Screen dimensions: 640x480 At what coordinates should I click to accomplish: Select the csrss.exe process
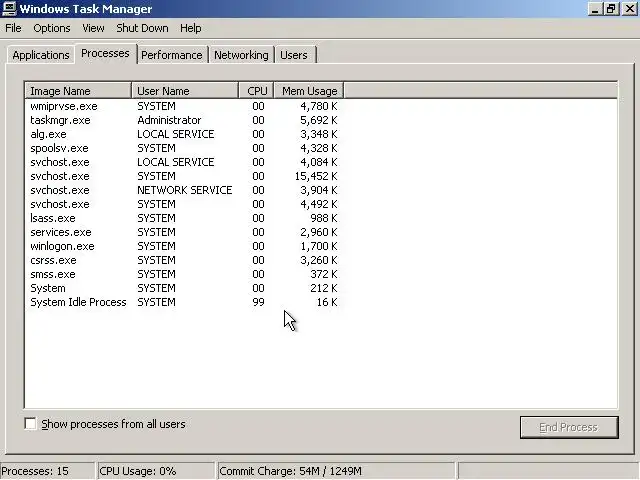click(x=184, y=260)
